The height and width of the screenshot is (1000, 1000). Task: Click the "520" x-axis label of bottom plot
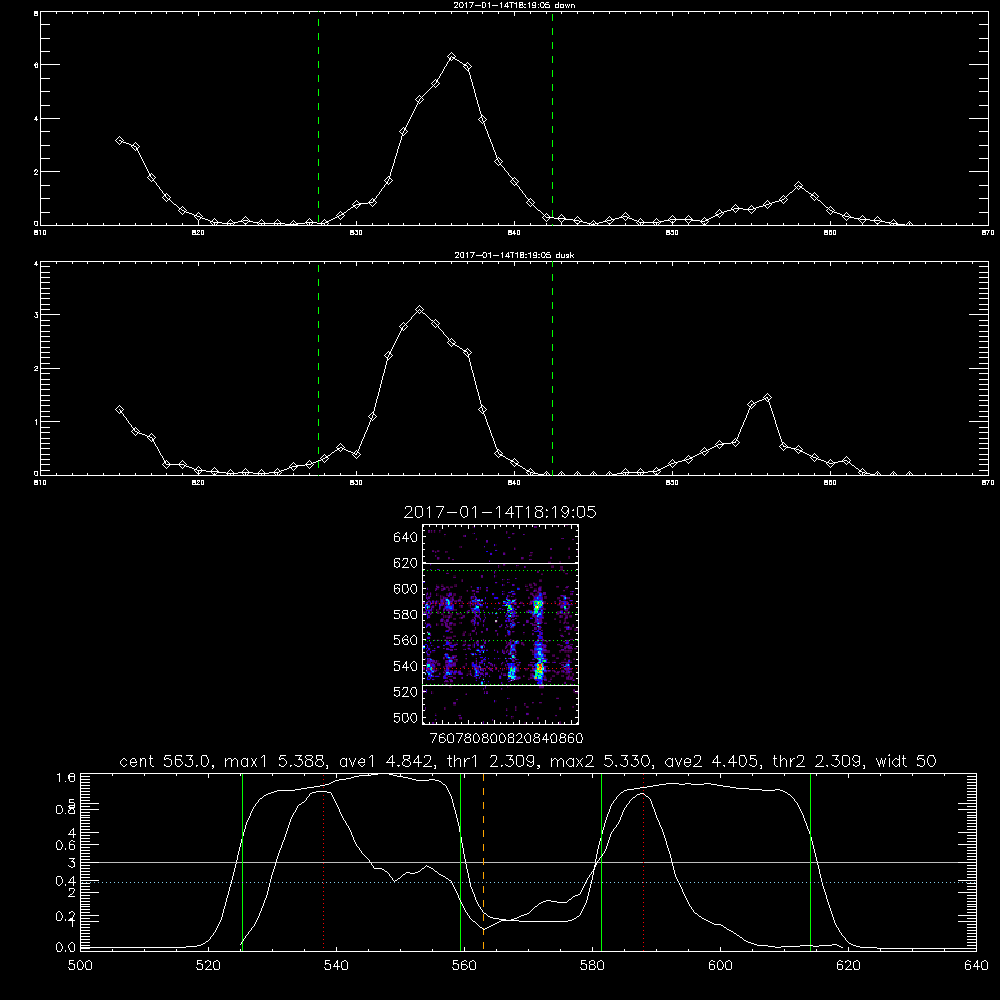(x=208, y=966)
